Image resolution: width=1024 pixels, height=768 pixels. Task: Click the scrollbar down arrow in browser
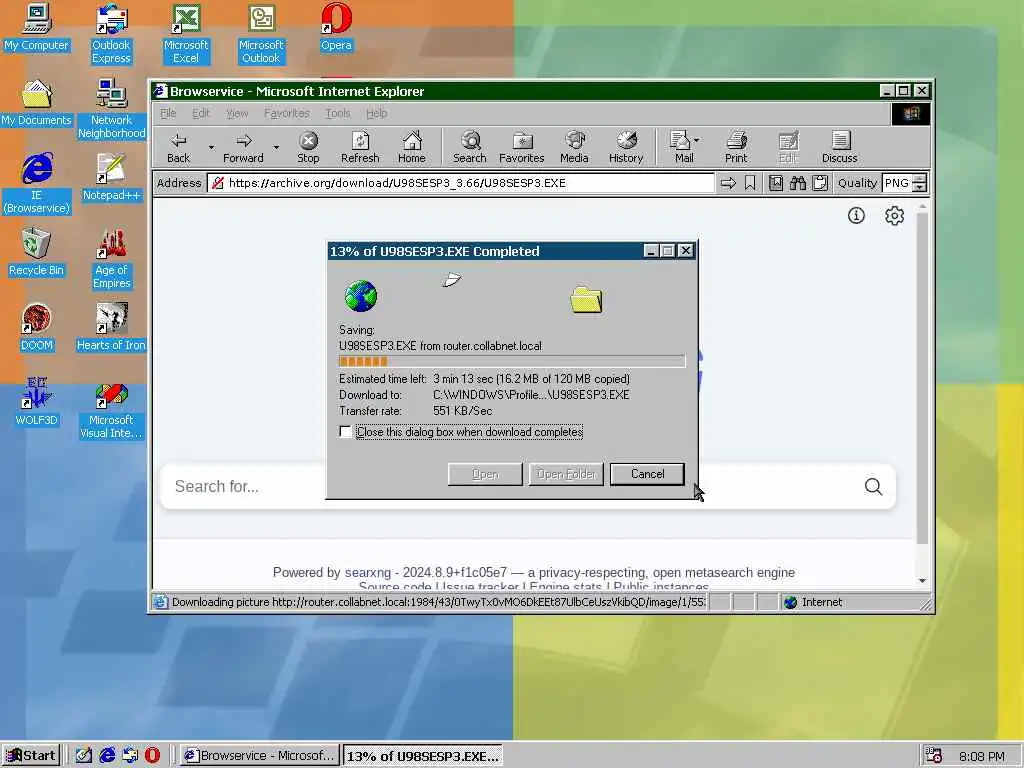[922, 581]
